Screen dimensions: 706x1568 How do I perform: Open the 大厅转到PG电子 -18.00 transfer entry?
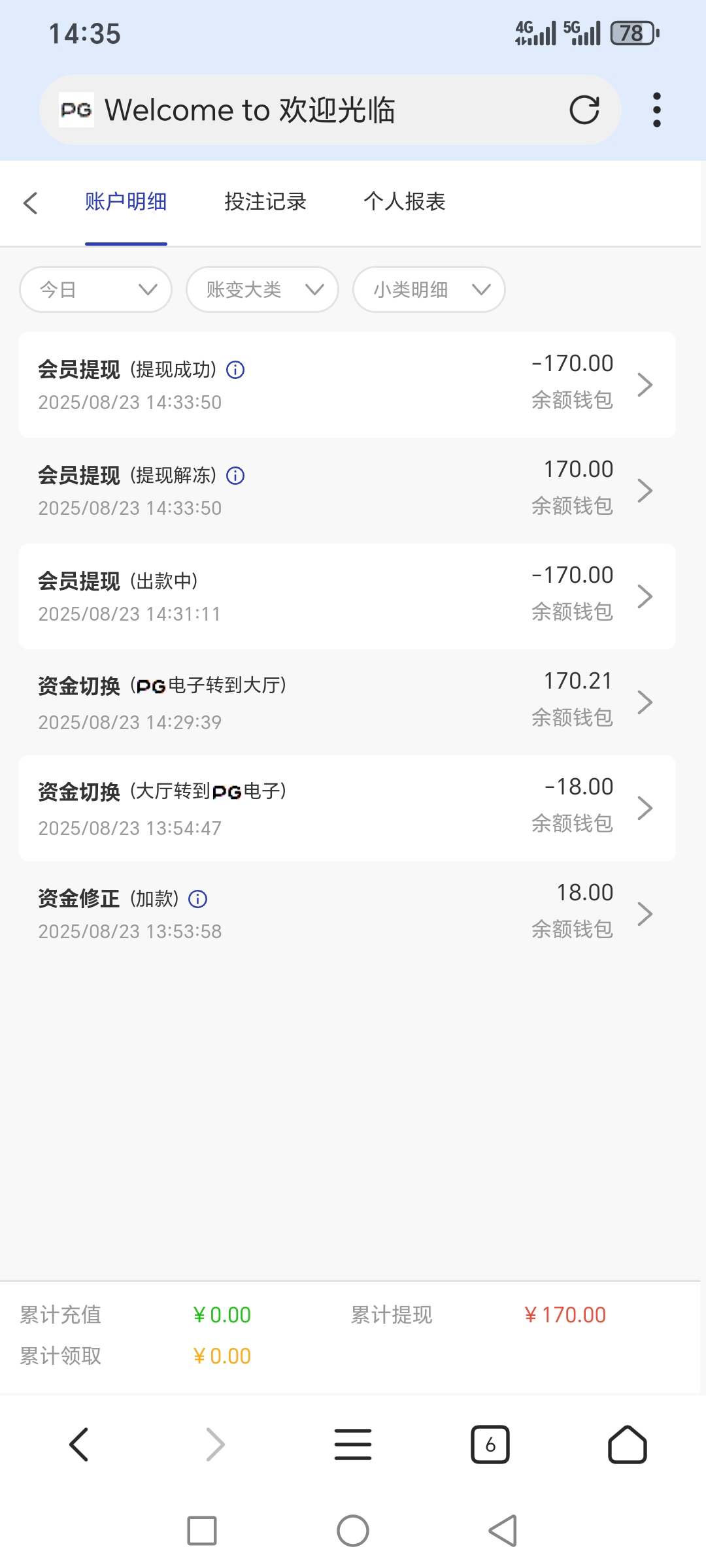coord(347,808)
